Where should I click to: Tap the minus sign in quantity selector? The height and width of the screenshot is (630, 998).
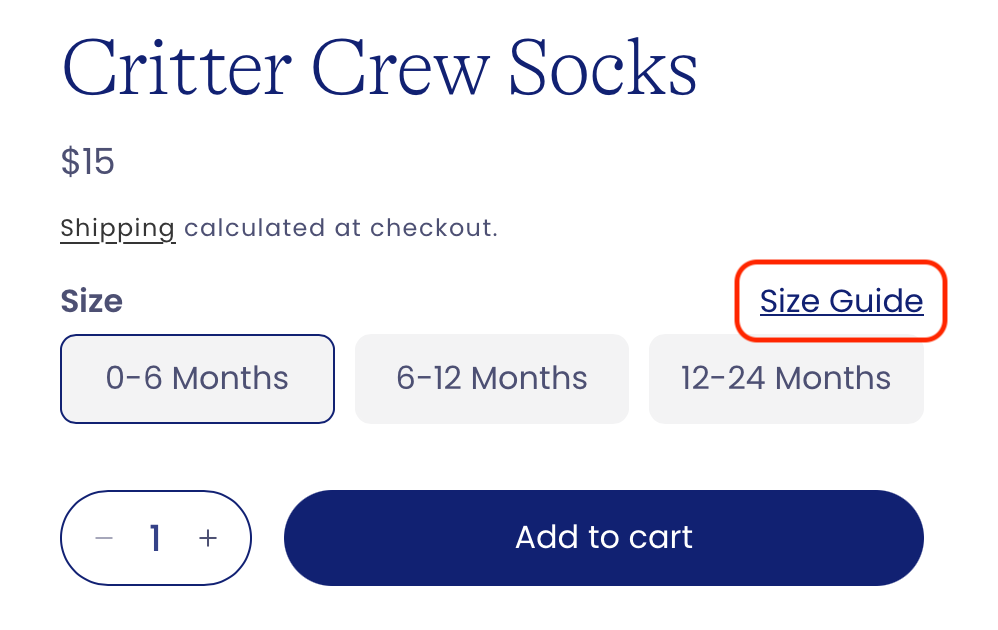point(104,538)
